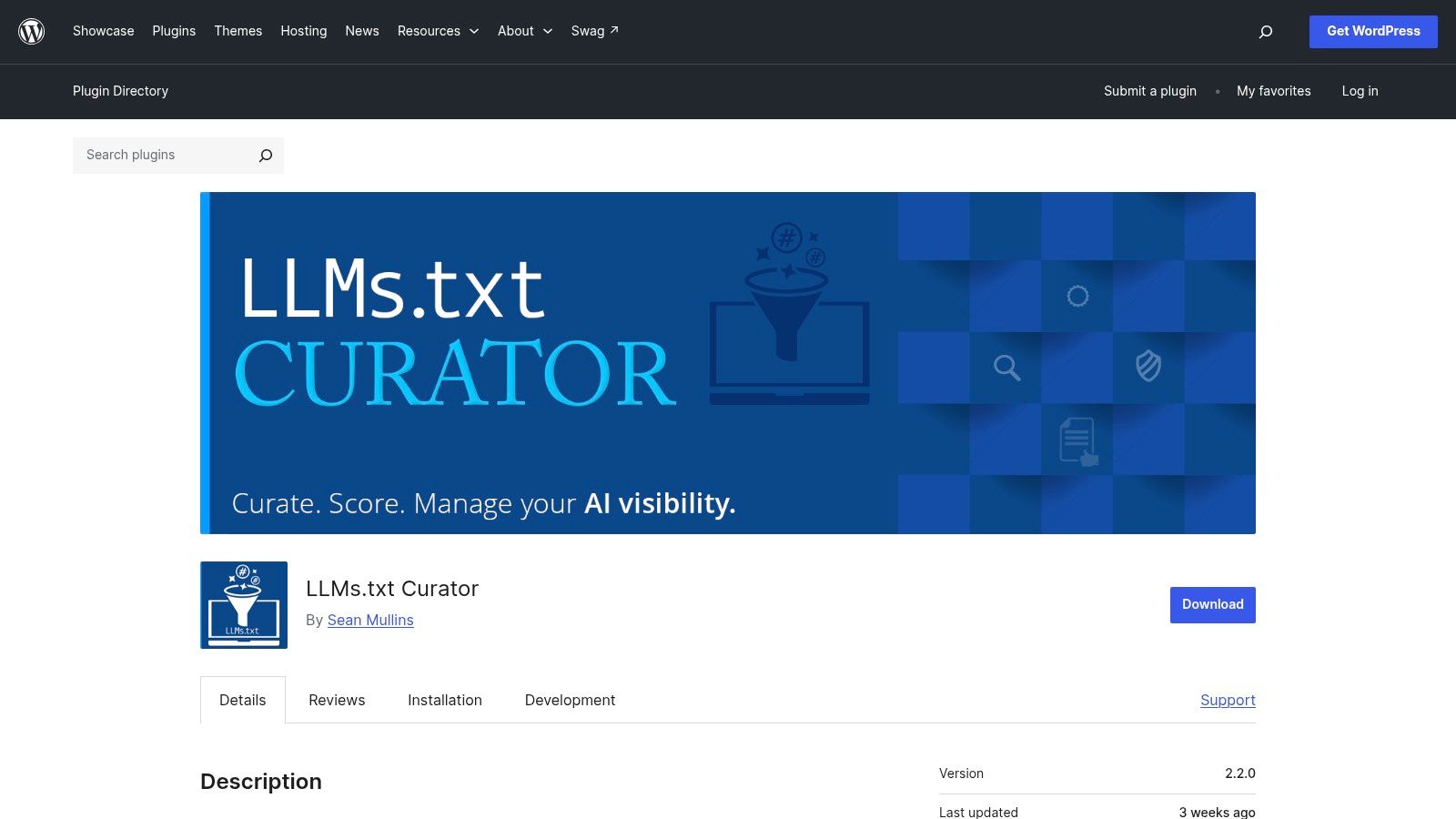Screen dimensions: 1456x819
Task: Click Submit a plugin link
Action: (x=1150, y=91)
